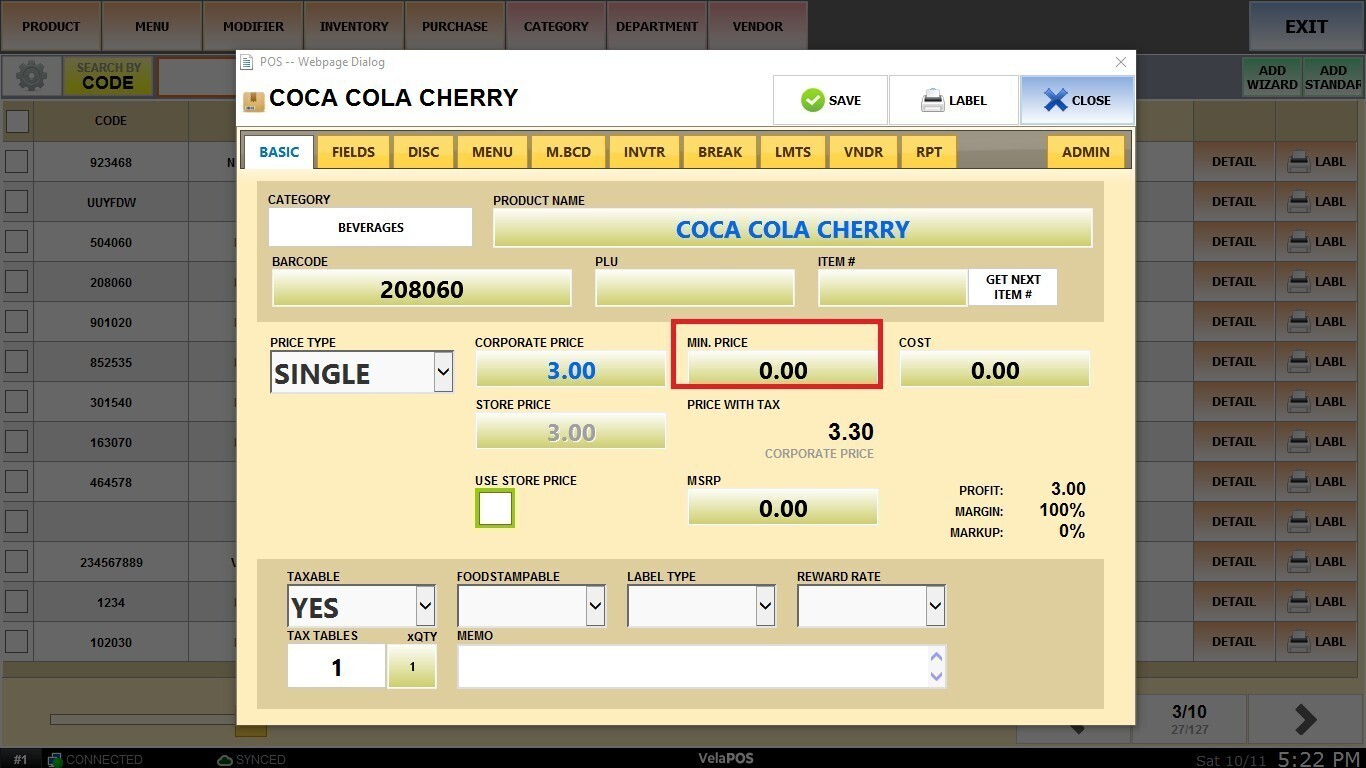Click the SYNCED cloud status icon
This screenshot has width=1366, height=768.
click(225, 760)
